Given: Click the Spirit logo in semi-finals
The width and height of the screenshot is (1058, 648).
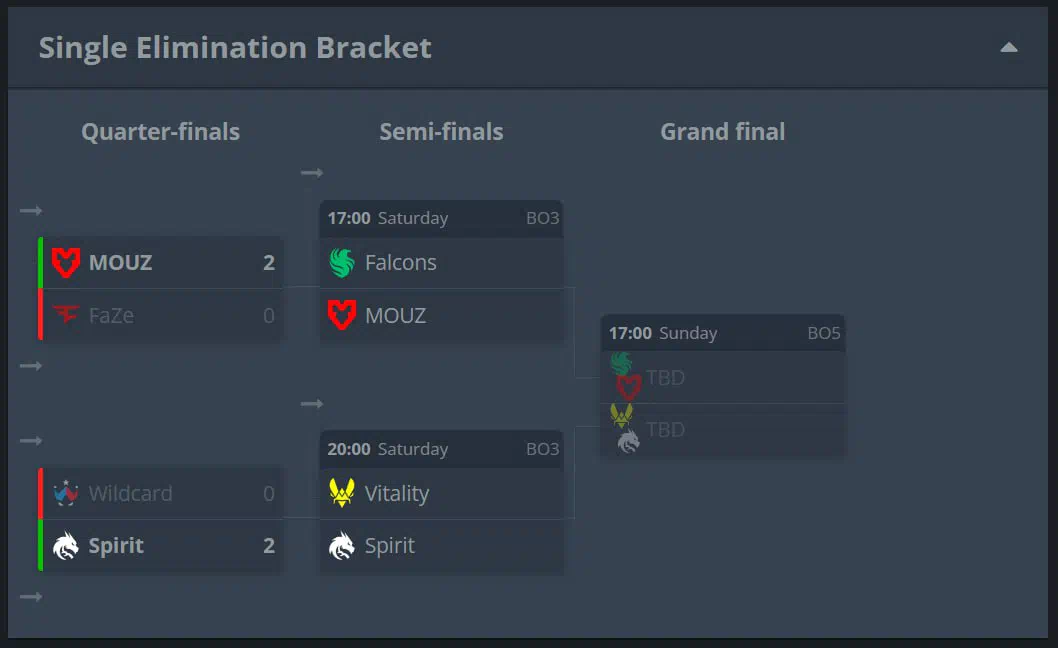Looking at the screenshot, I should 342,545.
